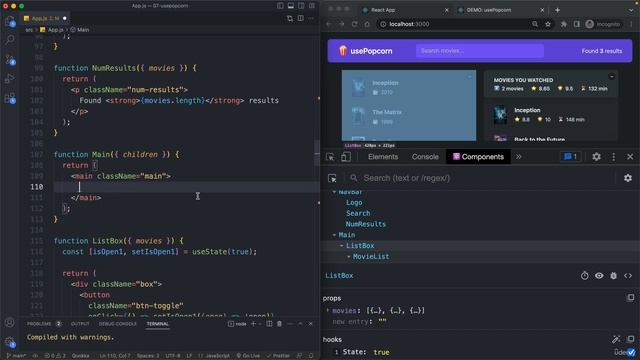Open DevTools more options kebab menu
The width and height of the screenshot is (640, 360).
(613, 157)
